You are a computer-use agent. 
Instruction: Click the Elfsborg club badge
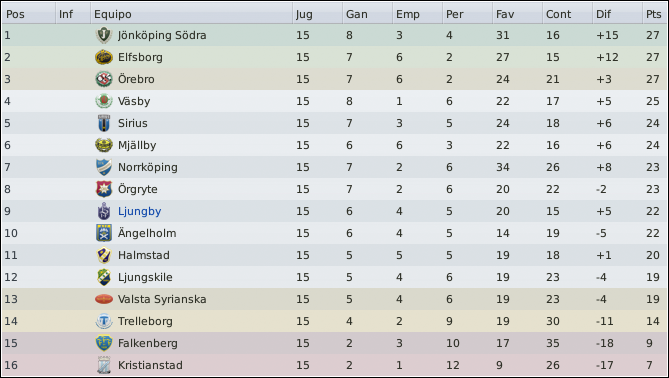coord(104,57)
